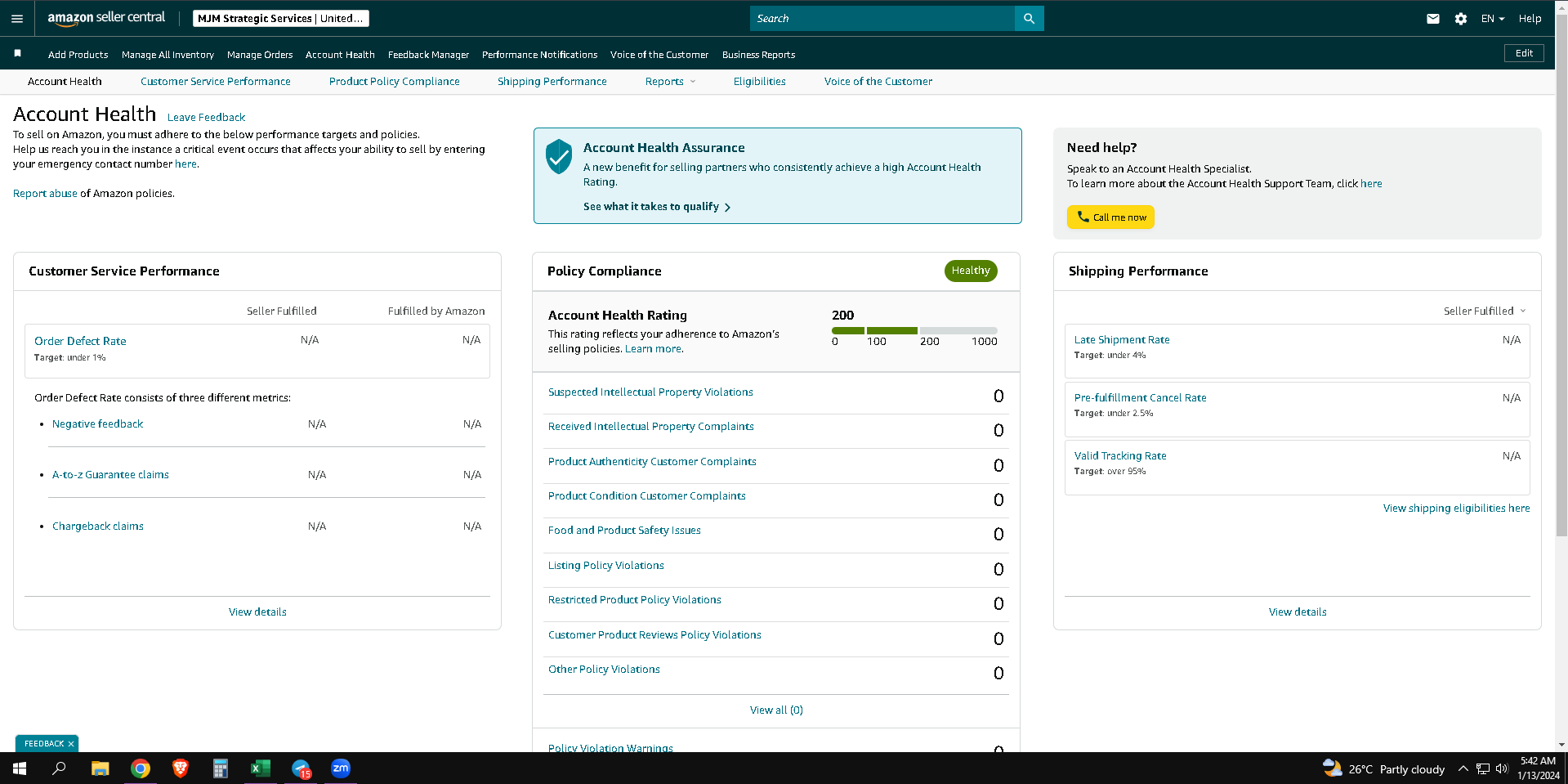Select Voice of the Customer tab
The image size is (1568, 784).
878,81
